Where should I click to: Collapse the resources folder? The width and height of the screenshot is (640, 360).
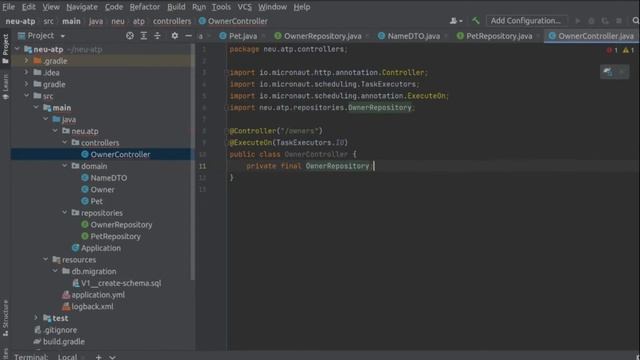tap(45, 260)
